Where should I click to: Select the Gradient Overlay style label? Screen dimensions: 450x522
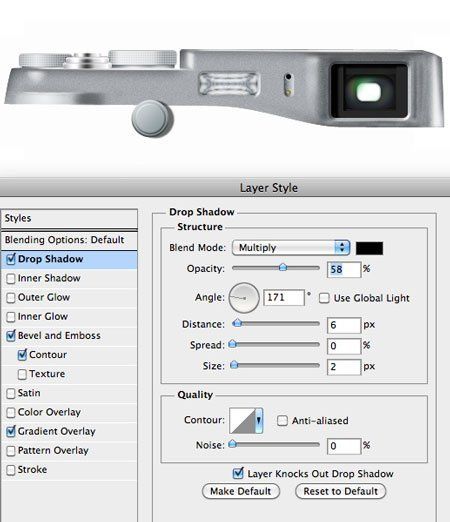click(57, 432)
